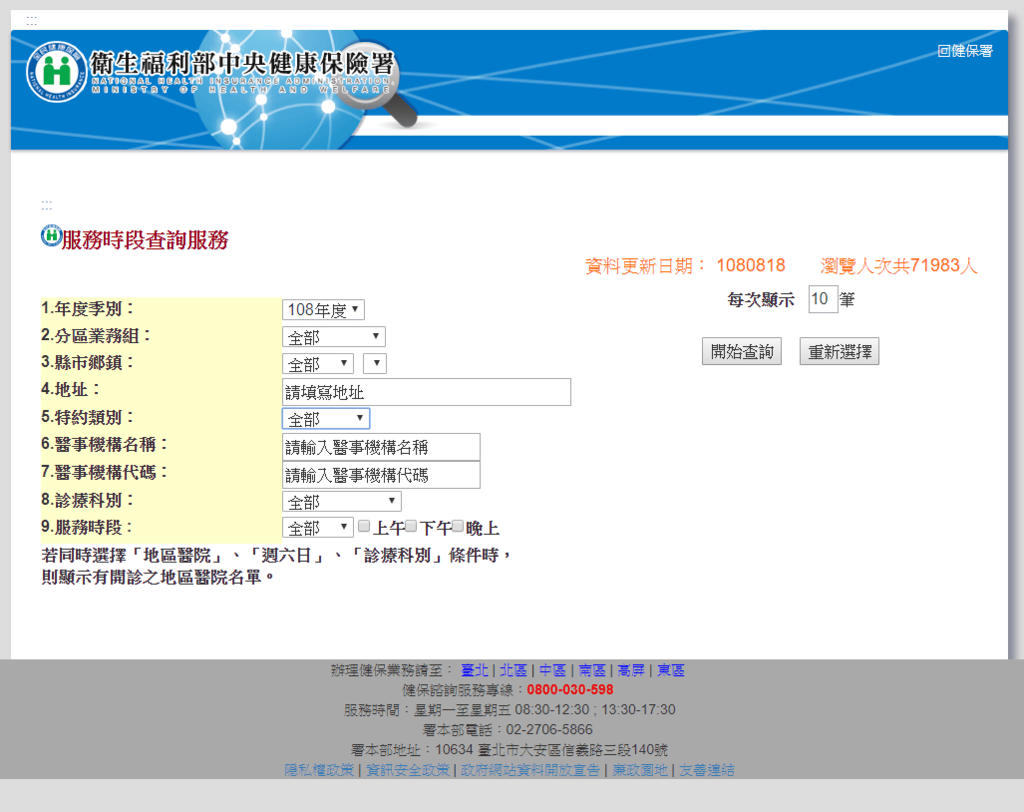Click the hotline number 0800-030-598

tap(570, 690)
